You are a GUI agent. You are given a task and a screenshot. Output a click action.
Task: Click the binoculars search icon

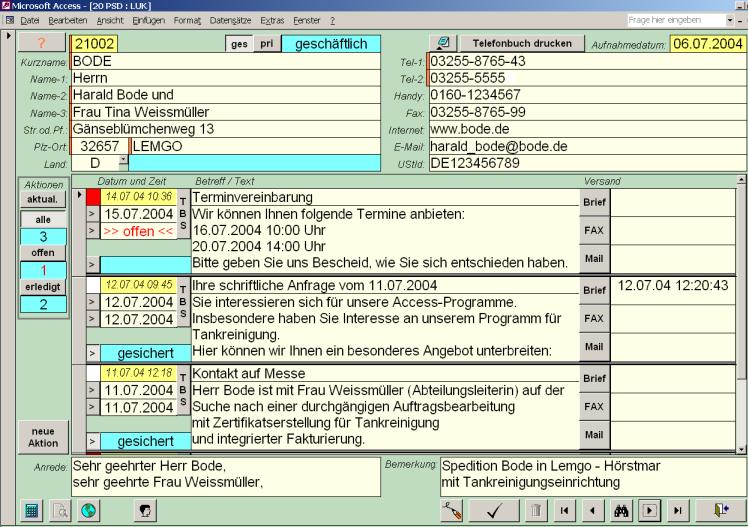tap(620, 510)
